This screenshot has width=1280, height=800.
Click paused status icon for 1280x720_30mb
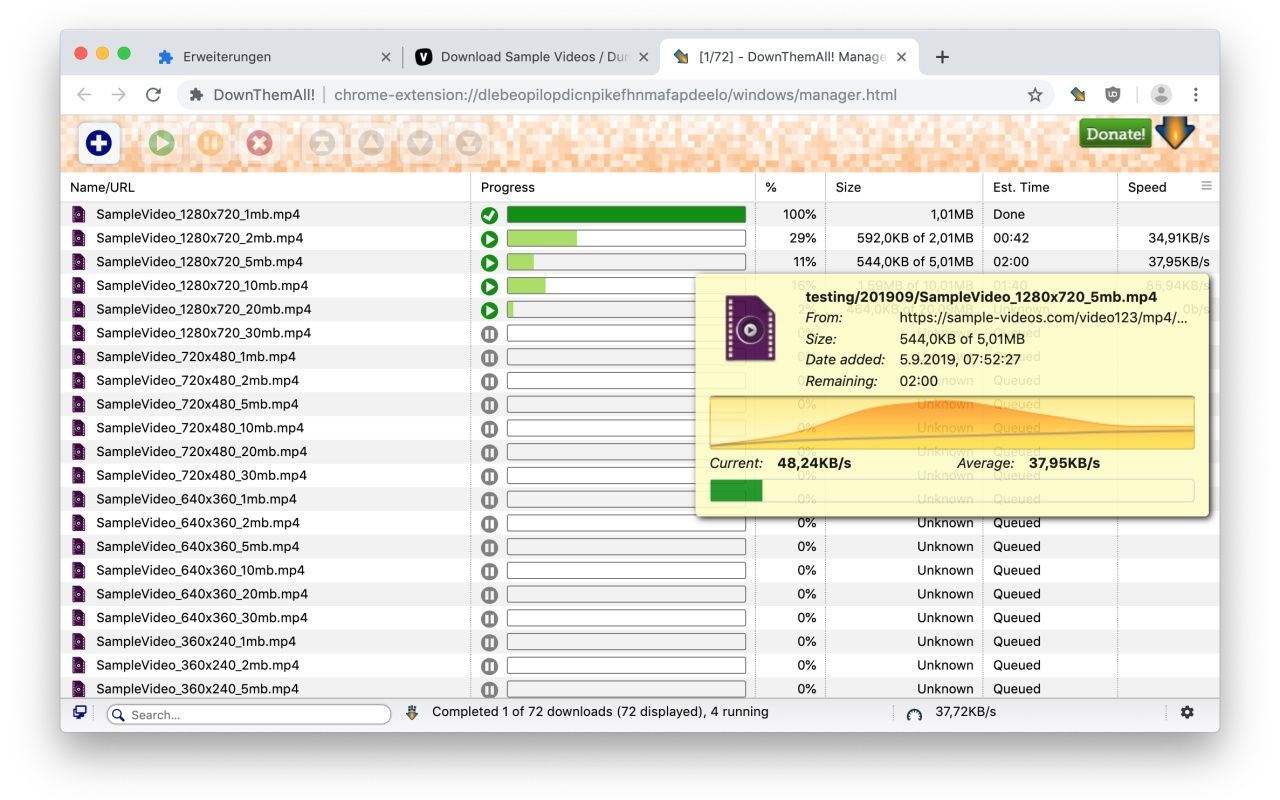click(x=489, y=334)
